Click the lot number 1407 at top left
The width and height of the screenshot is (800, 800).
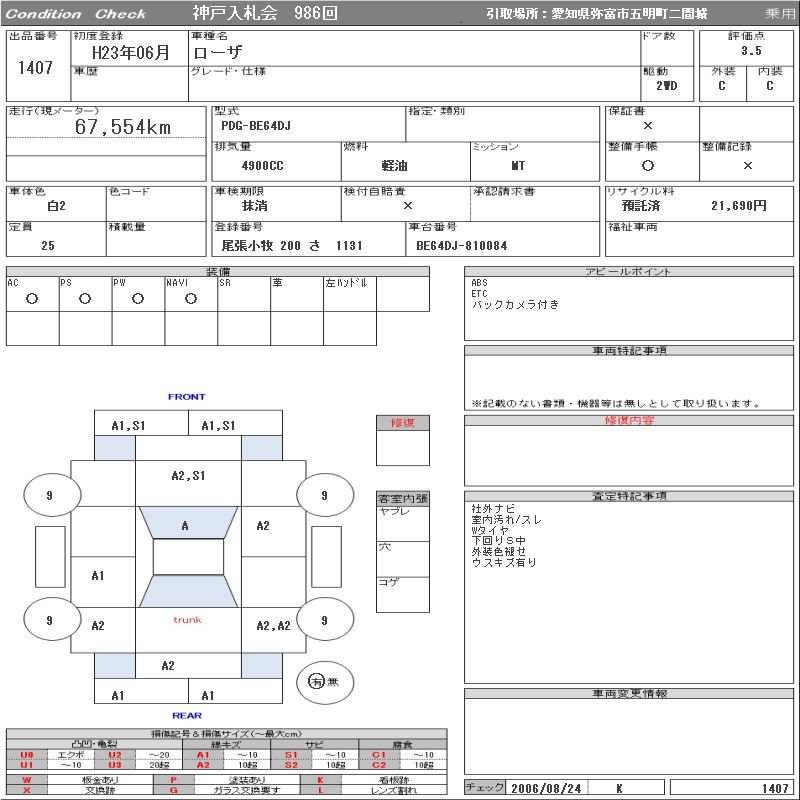click(36, 68)
